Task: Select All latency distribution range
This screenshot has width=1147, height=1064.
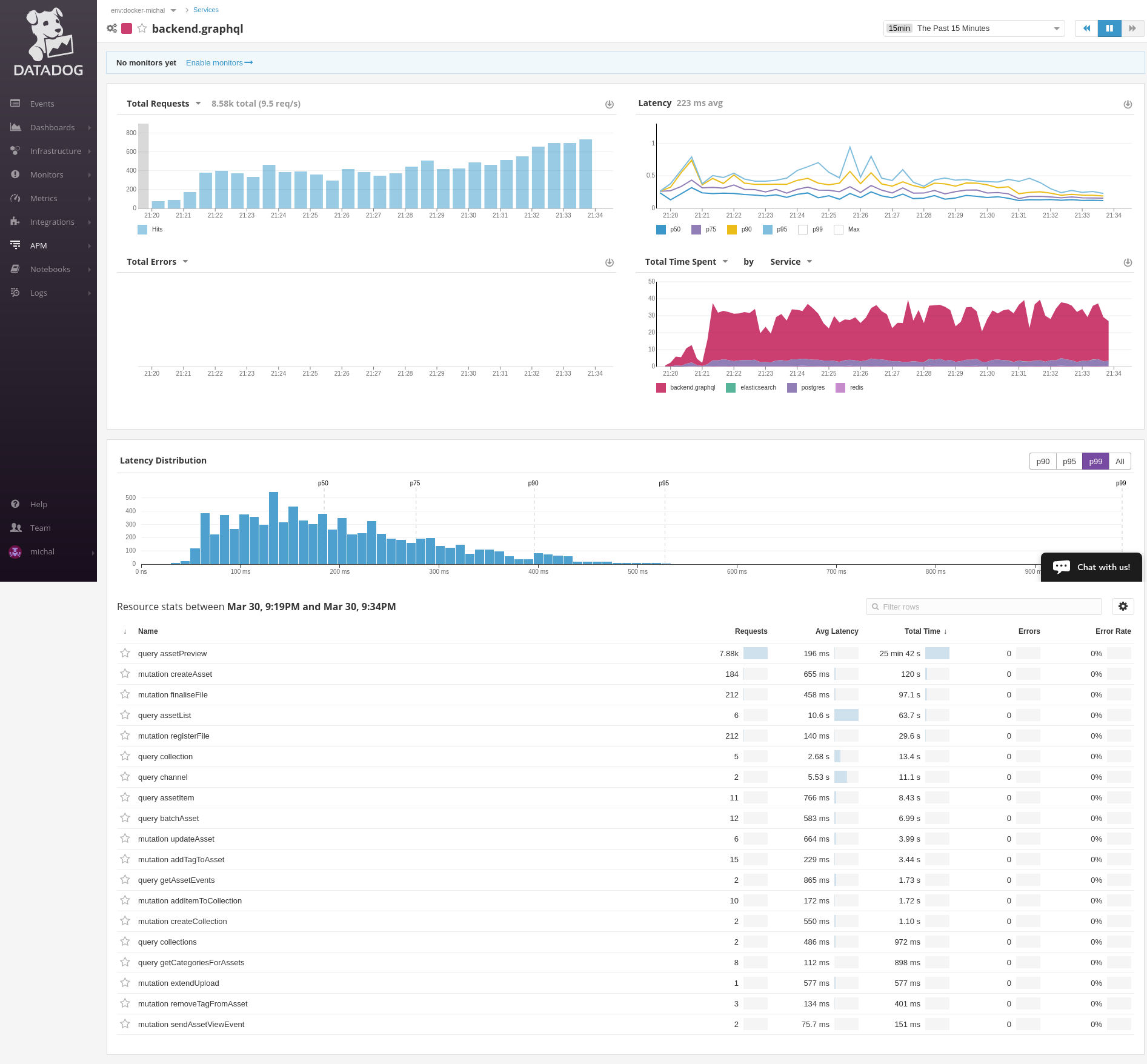Action: 1120,461
